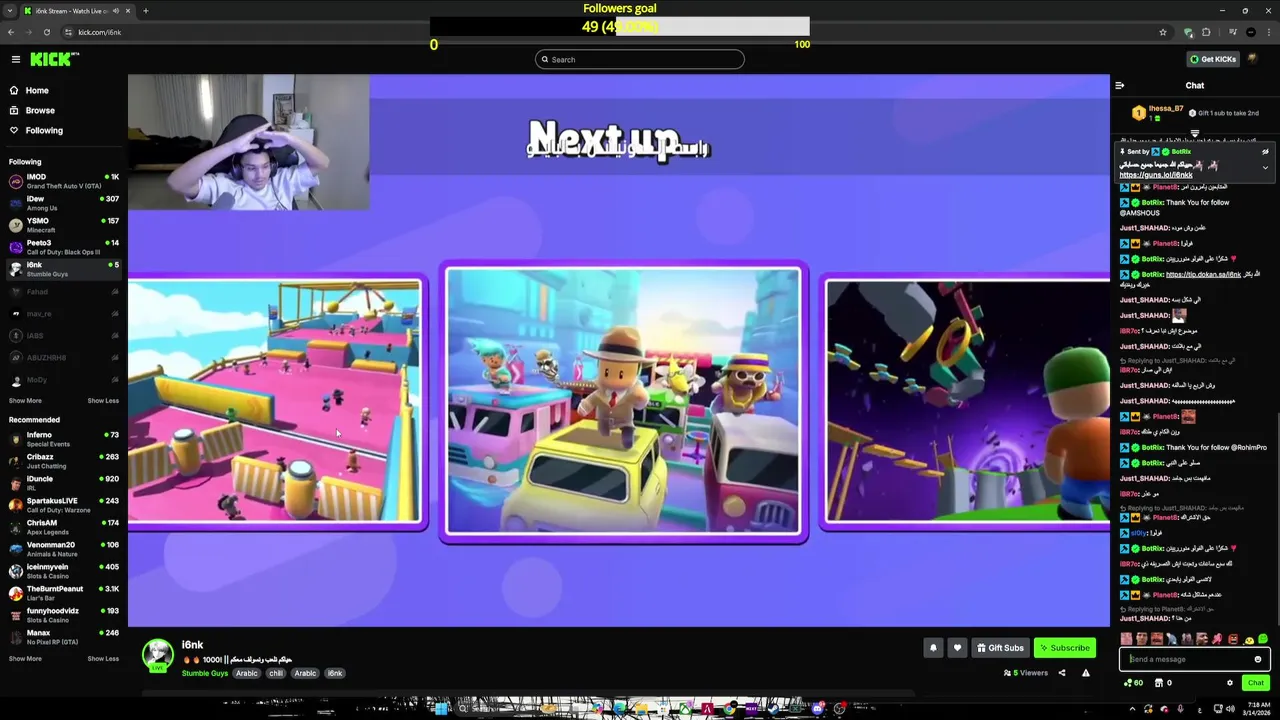Collapse the chat panel
This screenshot has width=1280, height=720.
(x=1120, y=85)
